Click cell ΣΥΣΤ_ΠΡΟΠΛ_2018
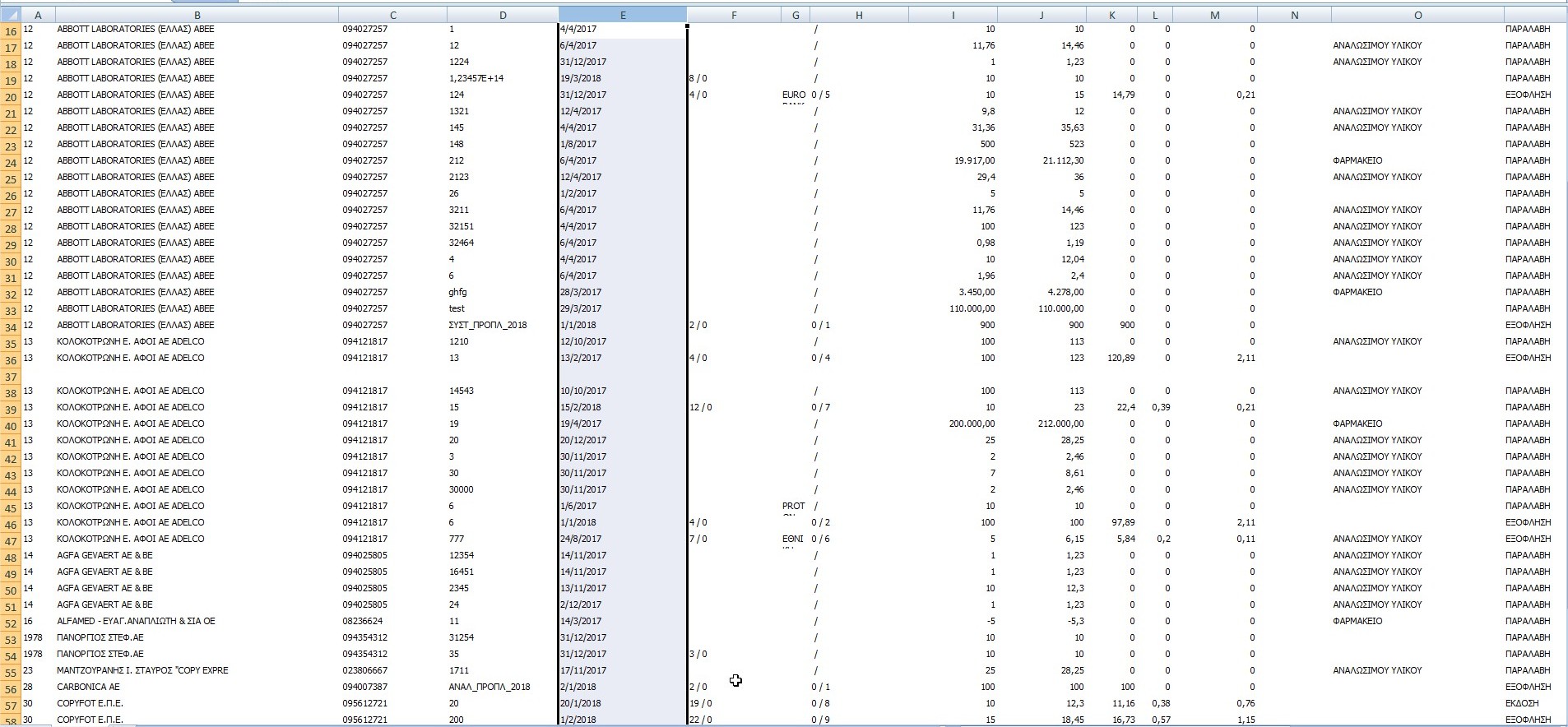Viewport: 1568px width, 727px height. tap(503, 325)
